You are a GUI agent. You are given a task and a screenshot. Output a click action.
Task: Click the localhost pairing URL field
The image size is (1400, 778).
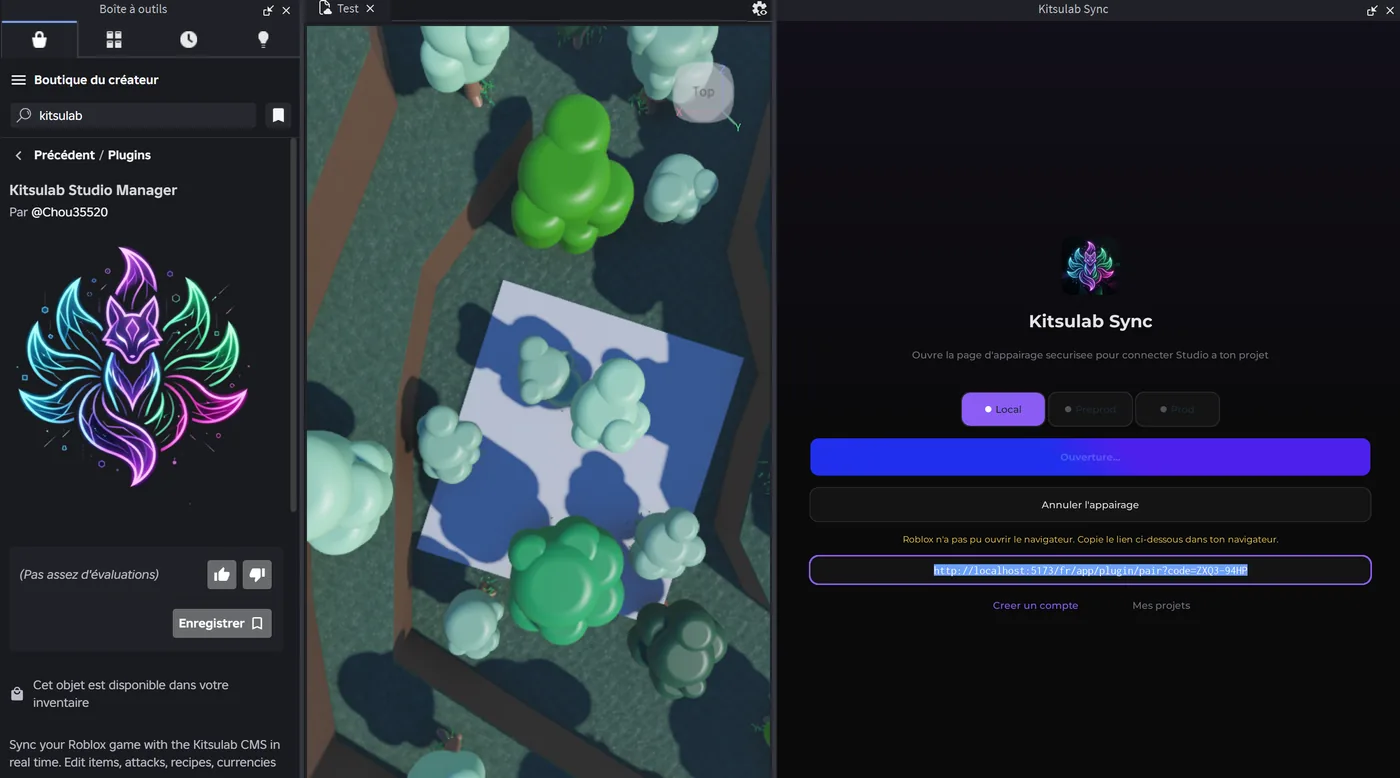(x=1090, y=570)
